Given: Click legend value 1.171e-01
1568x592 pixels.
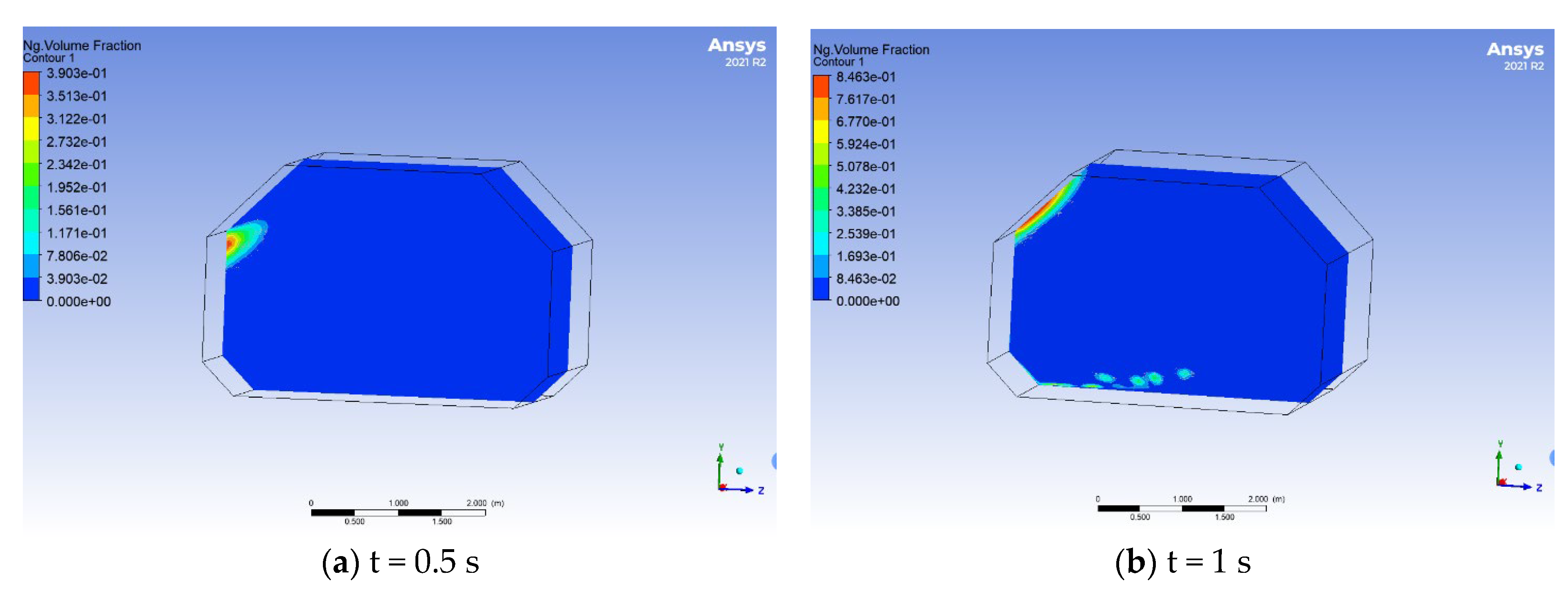Looking at the screenshot, I should 77,233.
